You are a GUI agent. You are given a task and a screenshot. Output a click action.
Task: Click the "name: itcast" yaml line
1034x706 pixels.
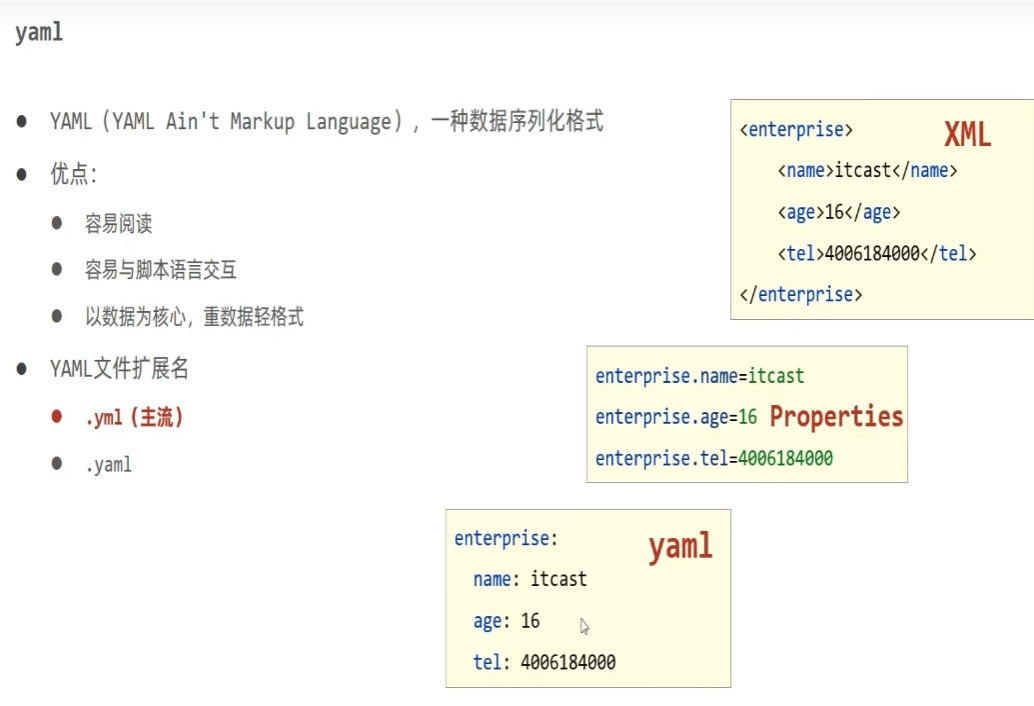(x=530, y=579)
